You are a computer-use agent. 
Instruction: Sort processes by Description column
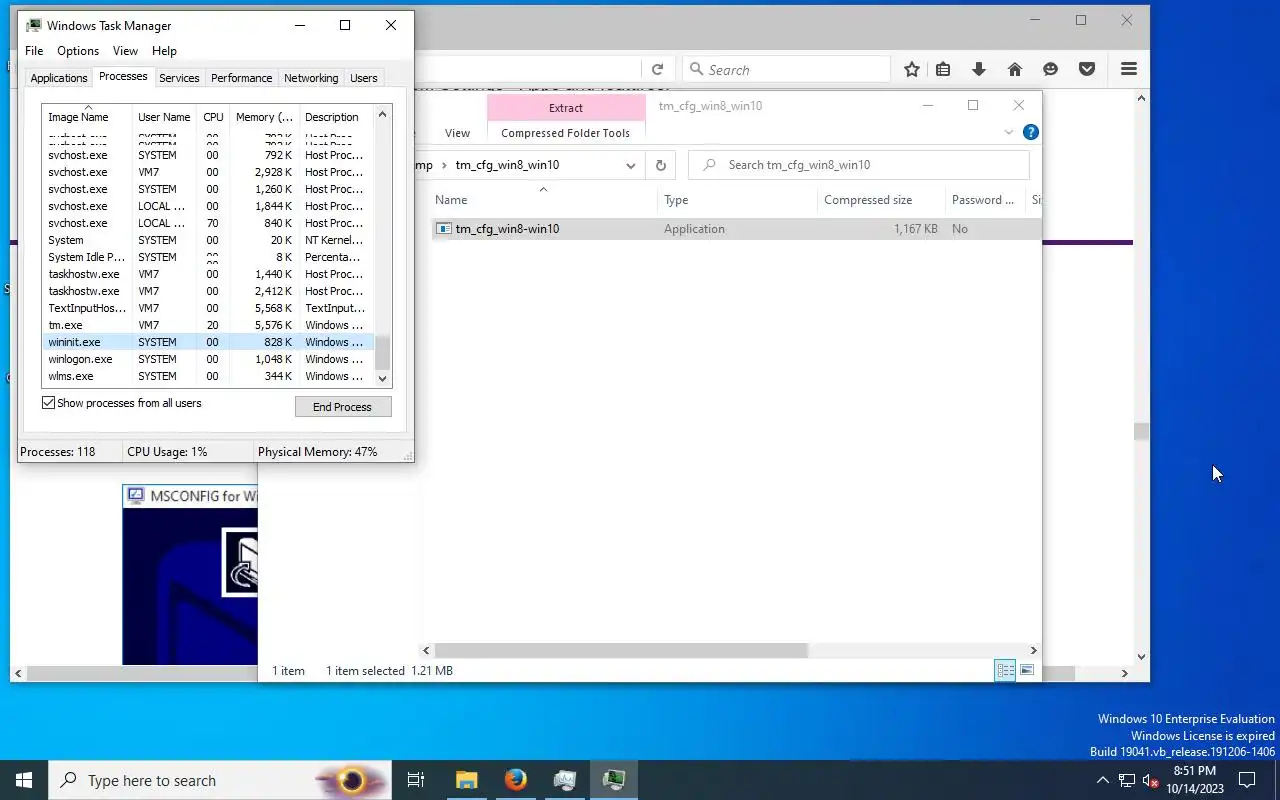click(x=336, y=117)
